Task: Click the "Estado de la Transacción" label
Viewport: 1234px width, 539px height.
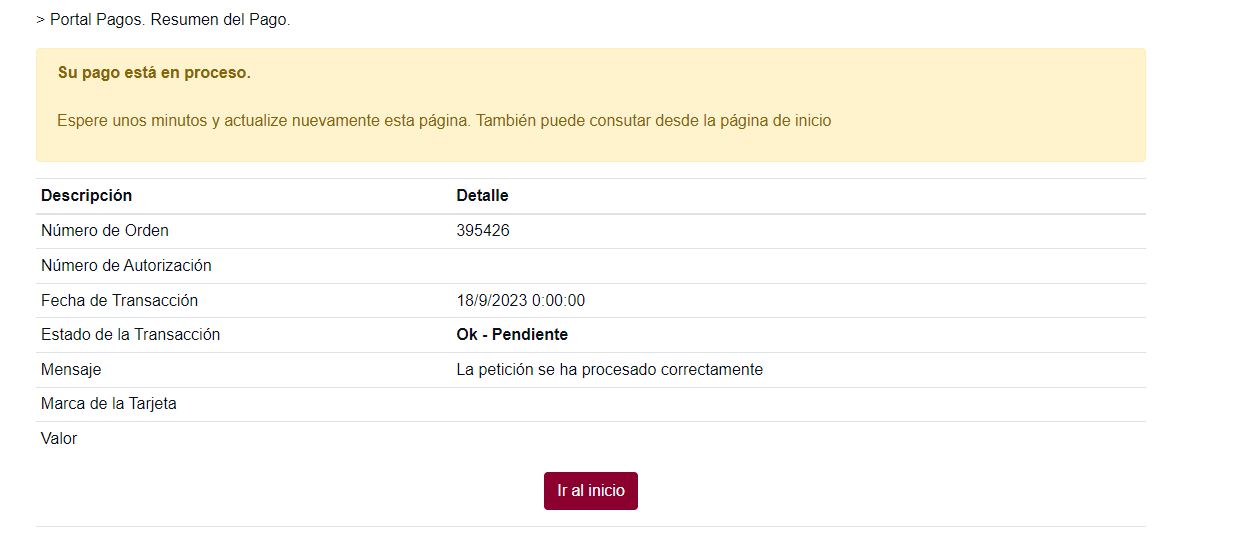Action: tap(130, 335)
